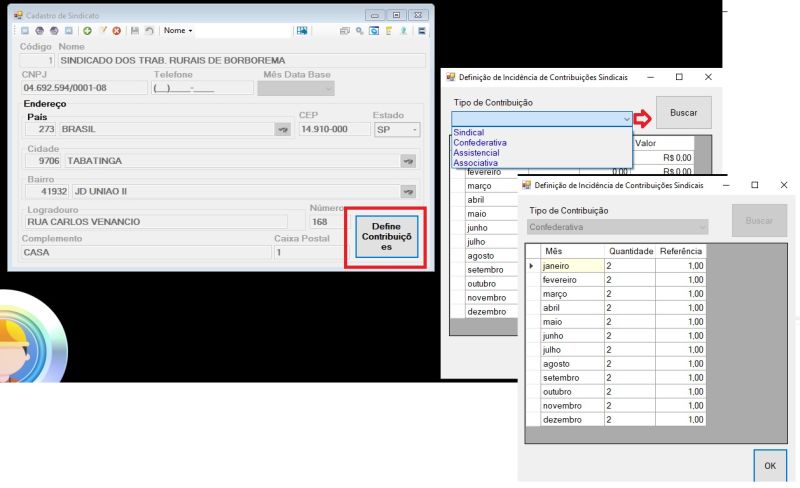800x488 pixels.
Task: Click the CEP field 14.910-000
Action: [334, 129]
